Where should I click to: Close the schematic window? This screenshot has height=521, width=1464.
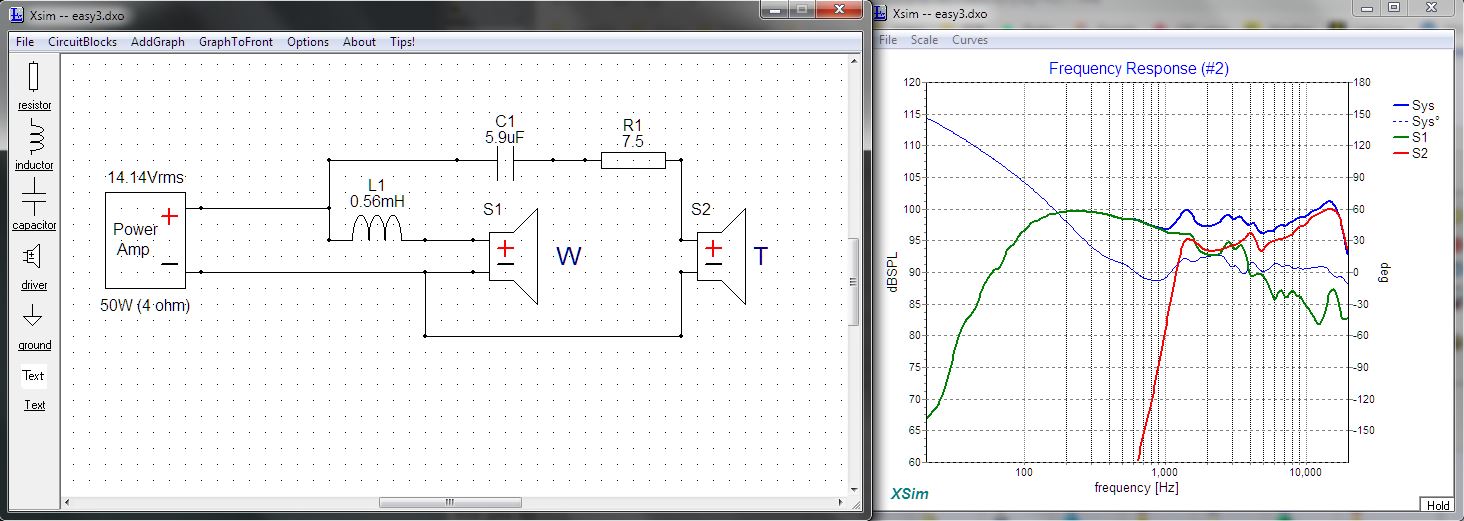pos(838,8)
